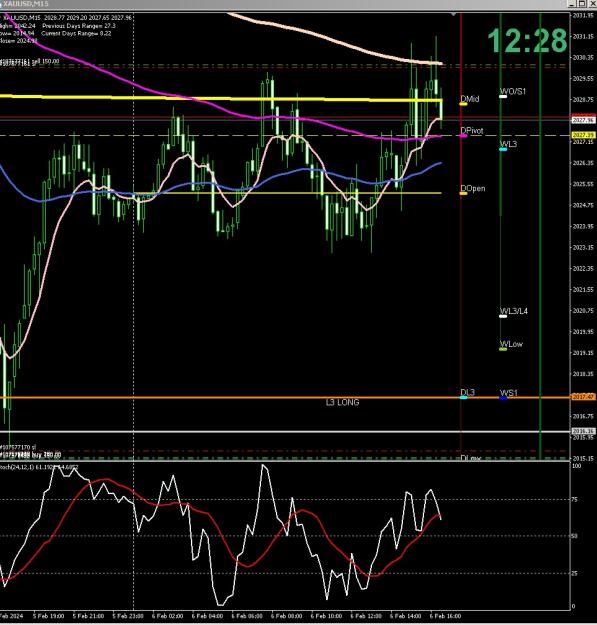
Task: Close the XAUUSD,M15 chart window
Action: [592, 4]
